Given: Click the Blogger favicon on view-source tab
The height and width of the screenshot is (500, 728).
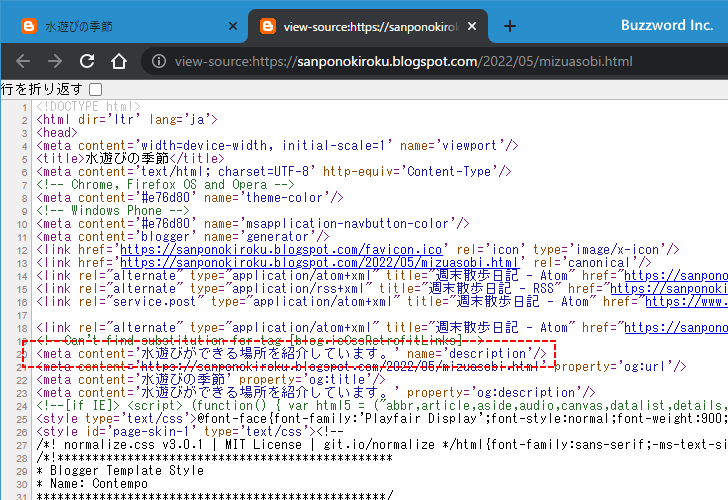Looking at the screenshot, I should point(268,26).
